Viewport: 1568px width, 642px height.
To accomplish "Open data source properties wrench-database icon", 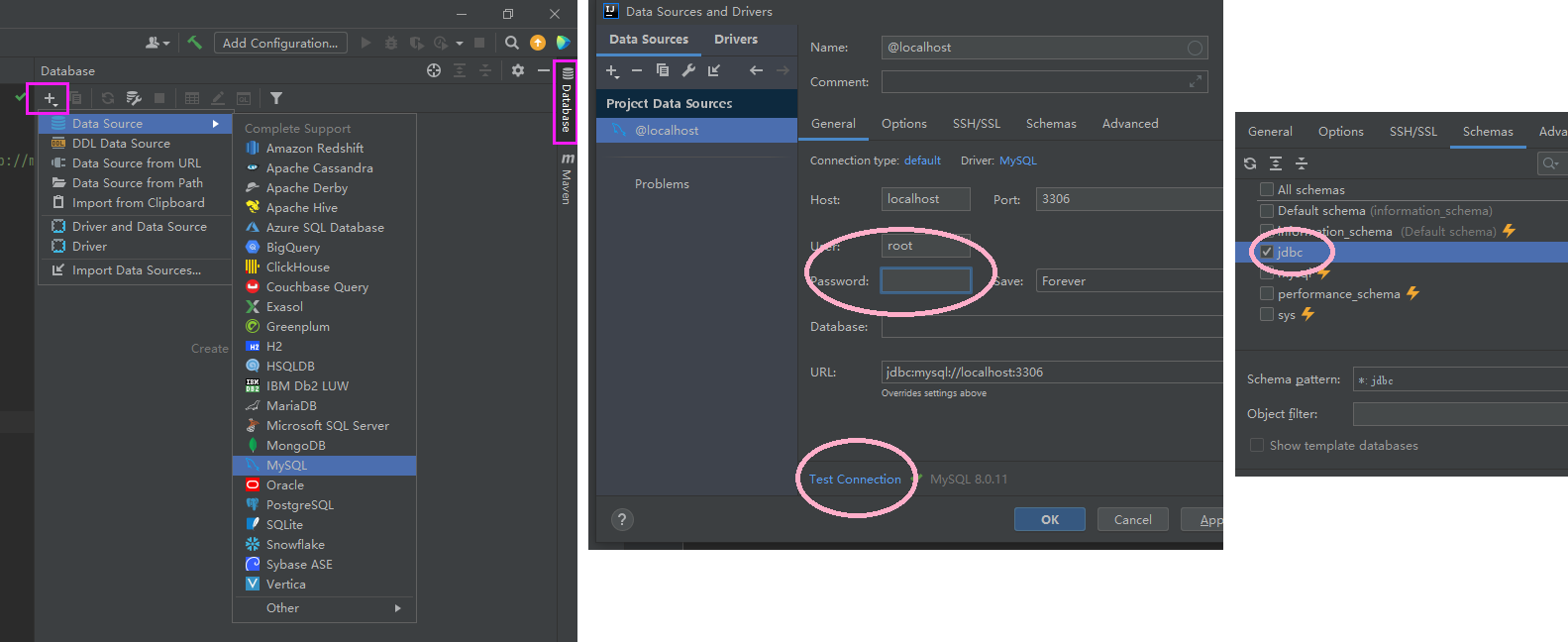I will (x=134, y=98).
